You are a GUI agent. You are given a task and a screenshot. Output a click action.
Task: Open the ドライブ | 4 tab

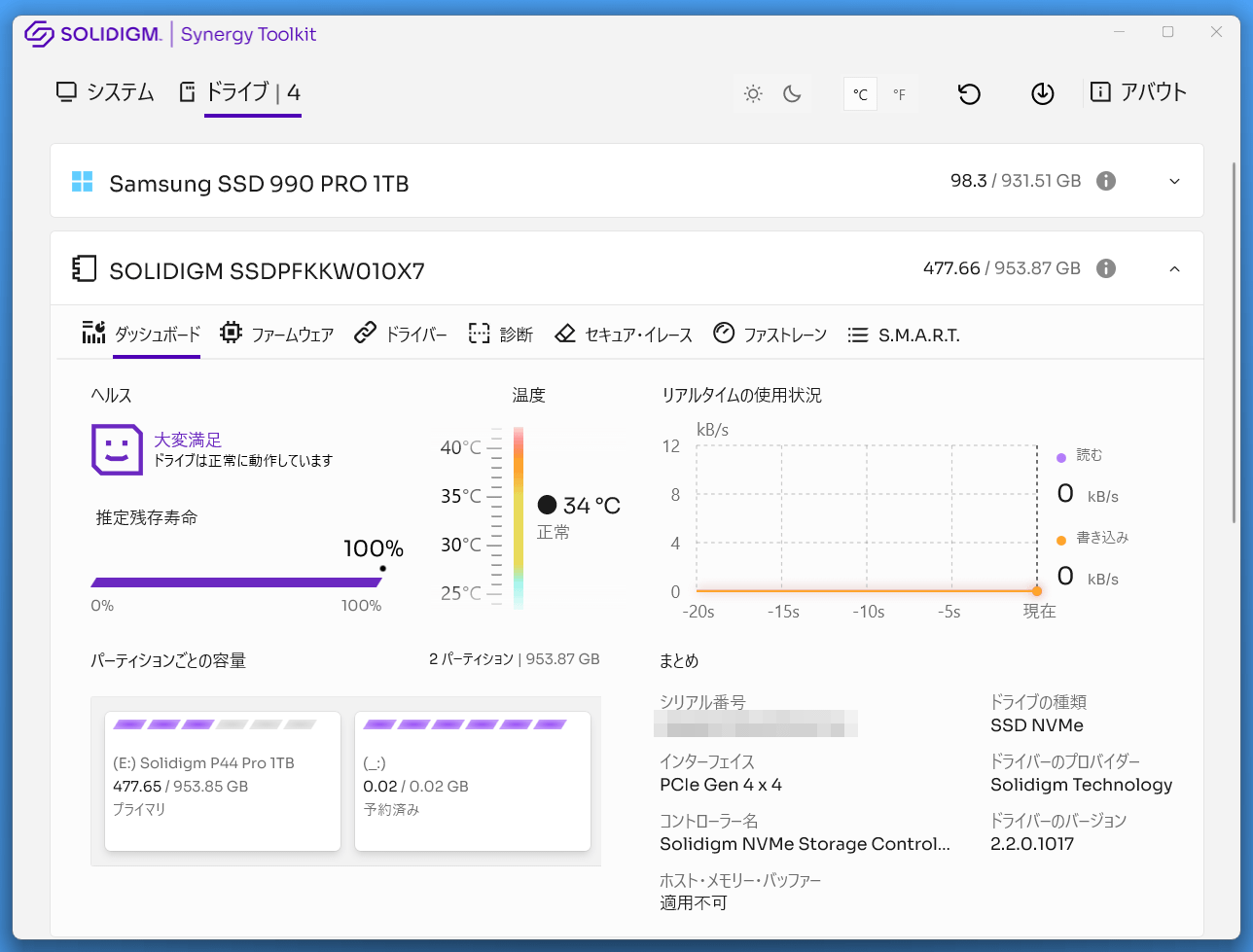[x=240, y=92]
